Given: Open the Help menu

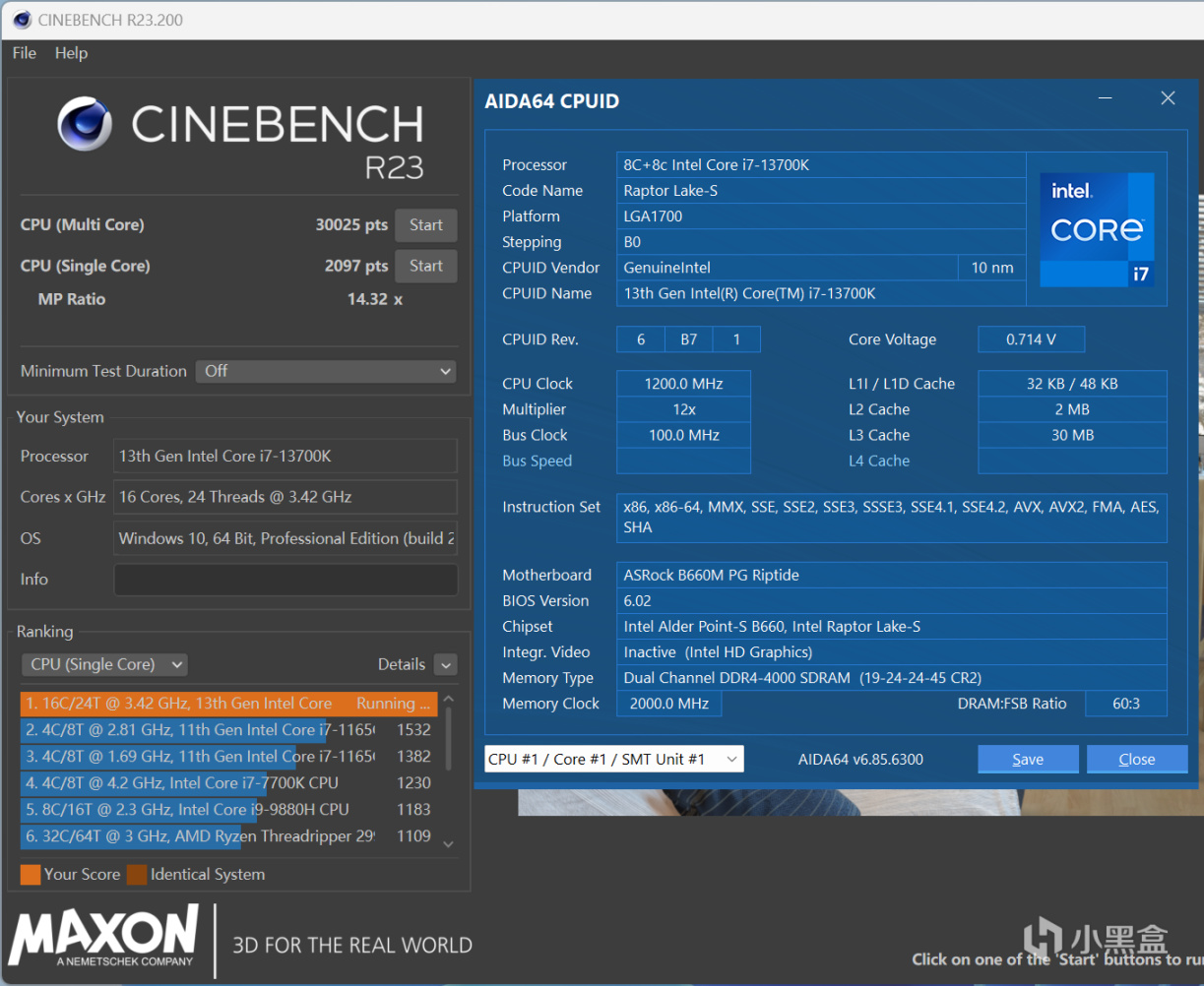Looking at the screenshot, I should [x=71, y=53].
